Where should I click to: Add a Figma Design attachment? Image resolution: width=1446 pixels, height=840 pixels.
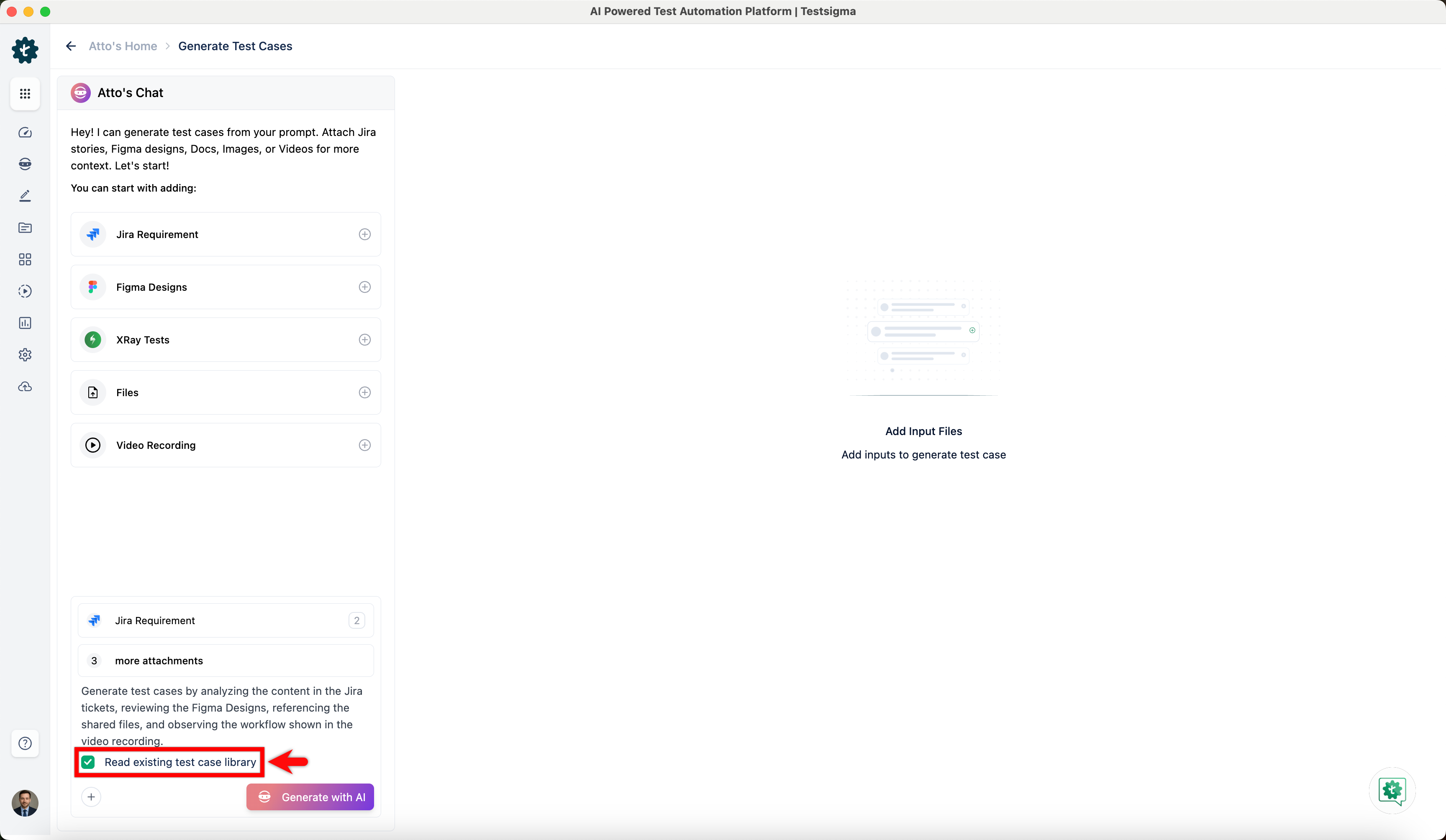coord(365,287)
